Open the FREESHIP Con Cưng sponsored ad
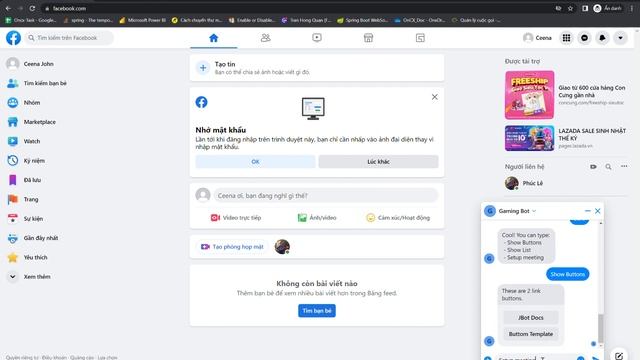The width and height of the screenshot is (640, 360). (x=566, y=95)
